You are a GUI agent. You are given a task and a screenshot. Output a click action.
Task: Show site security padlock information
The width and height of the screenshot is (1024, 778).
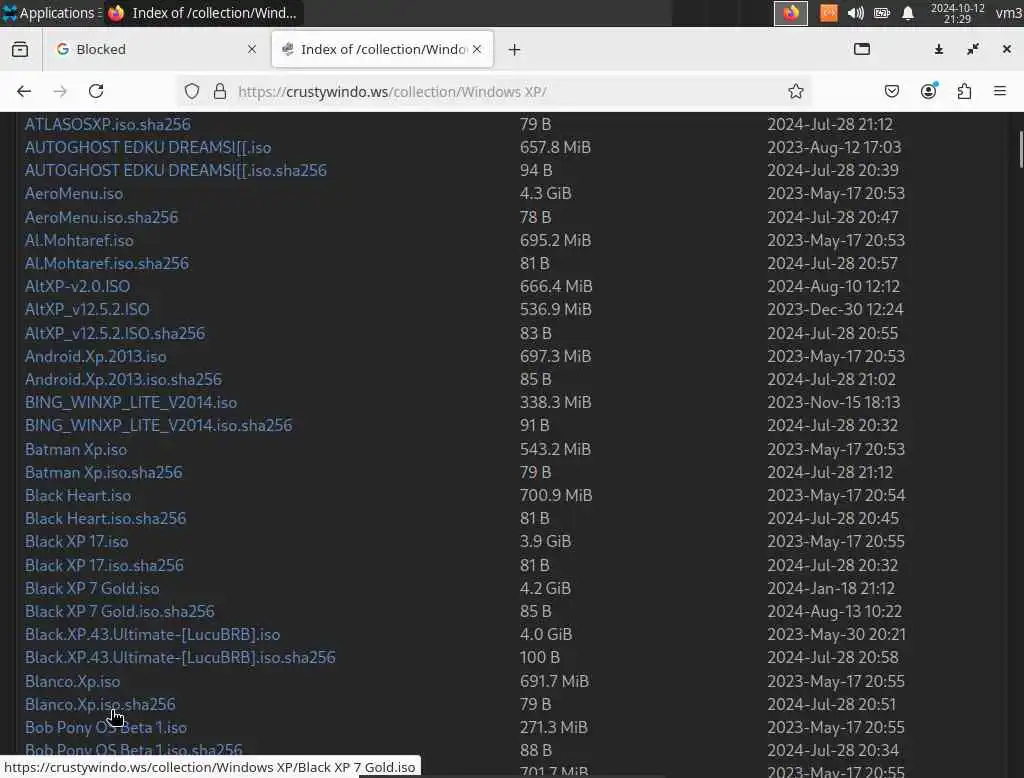point(220,91)
